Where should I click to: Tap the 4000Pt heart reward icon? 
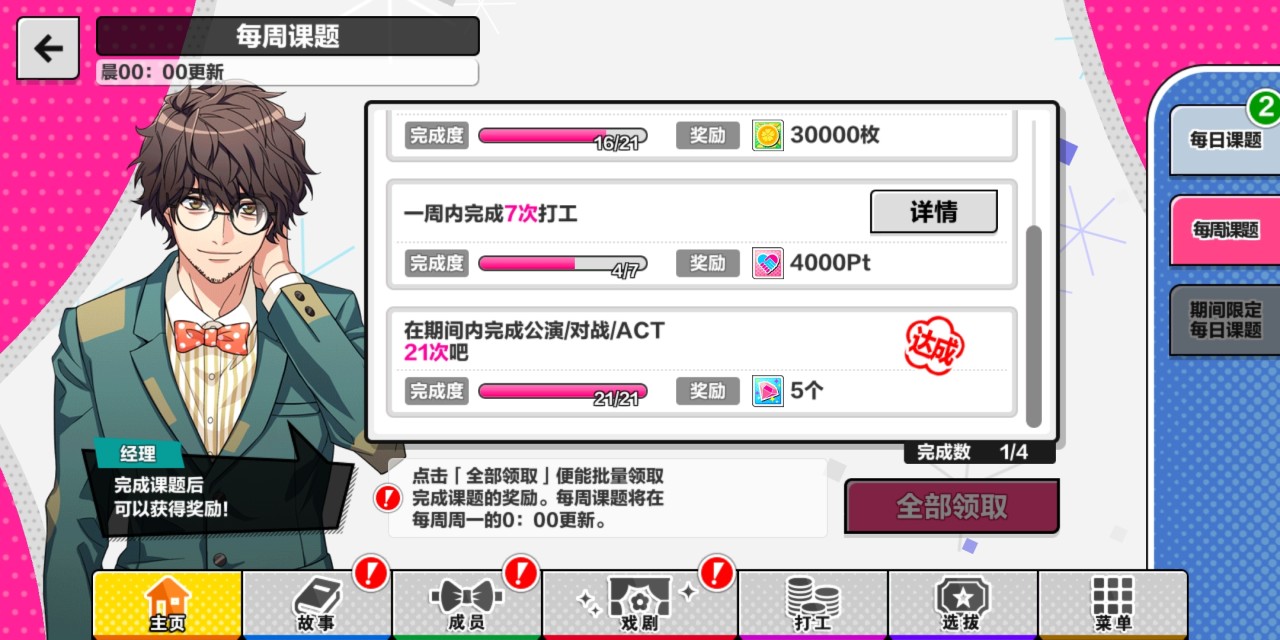pos(767,263)
